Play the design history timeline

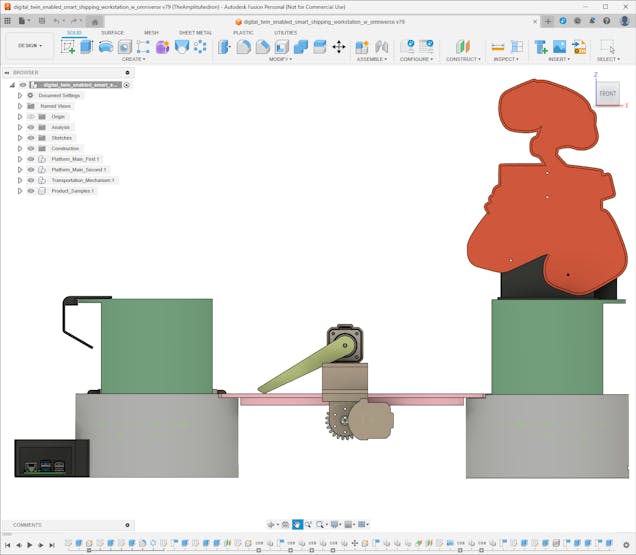(29, 545)
